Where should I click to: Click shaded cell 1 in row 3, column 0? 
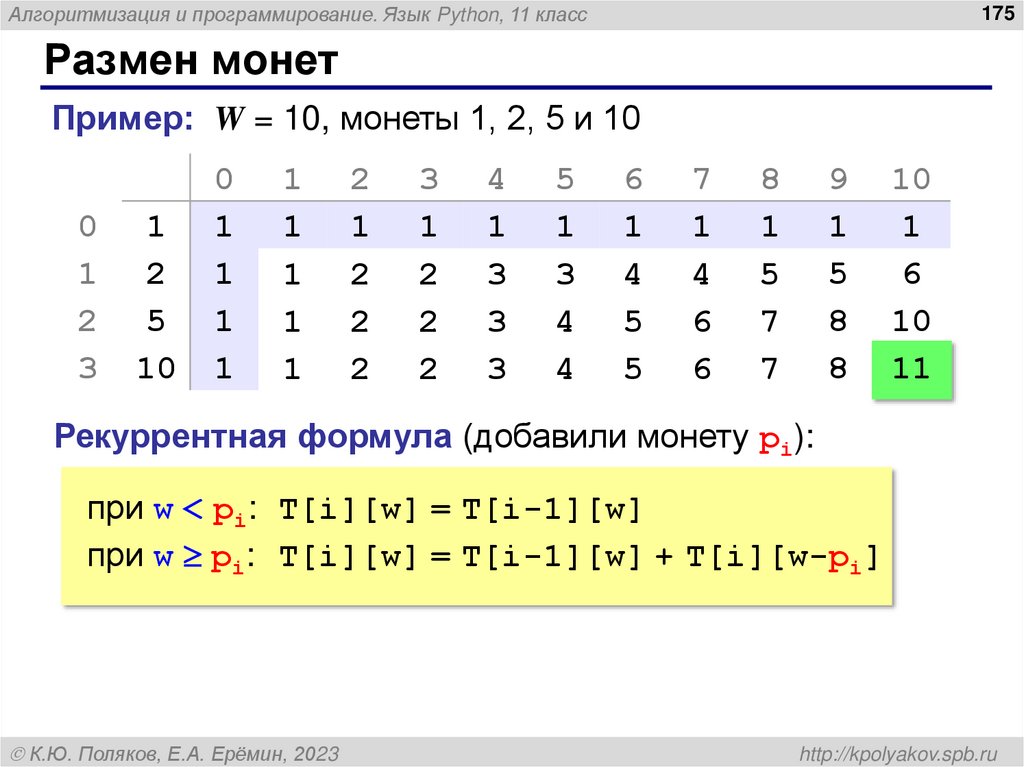(223, 368)
